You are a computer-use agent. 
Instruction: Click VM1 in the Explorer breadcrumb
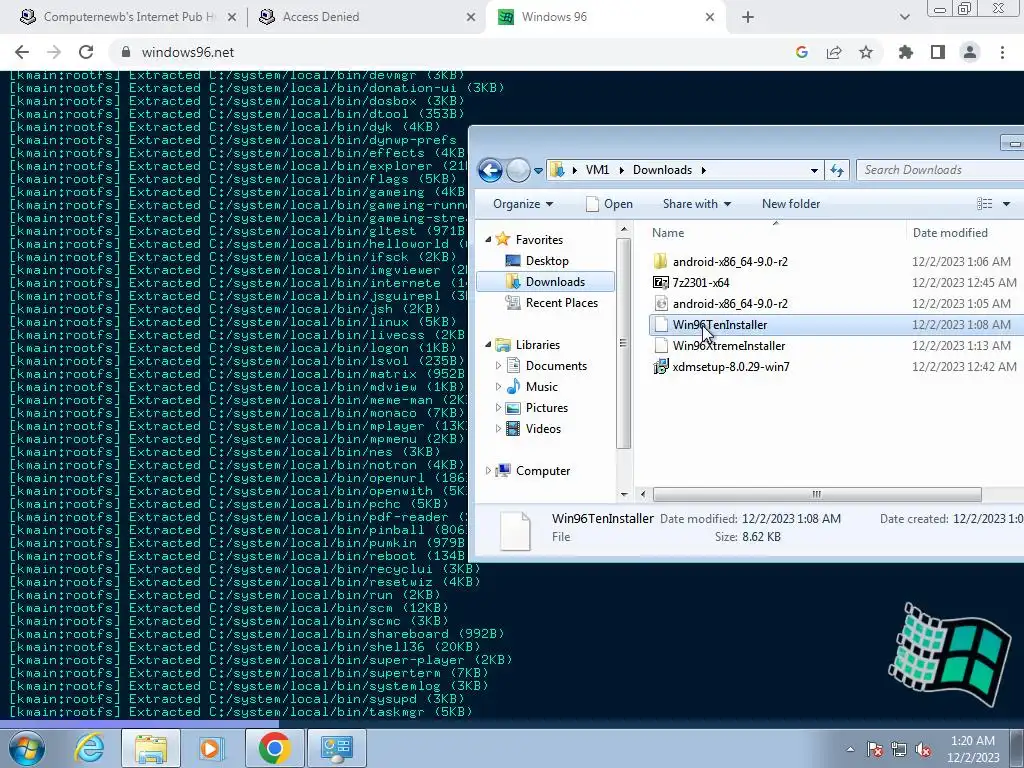(597, 170)
